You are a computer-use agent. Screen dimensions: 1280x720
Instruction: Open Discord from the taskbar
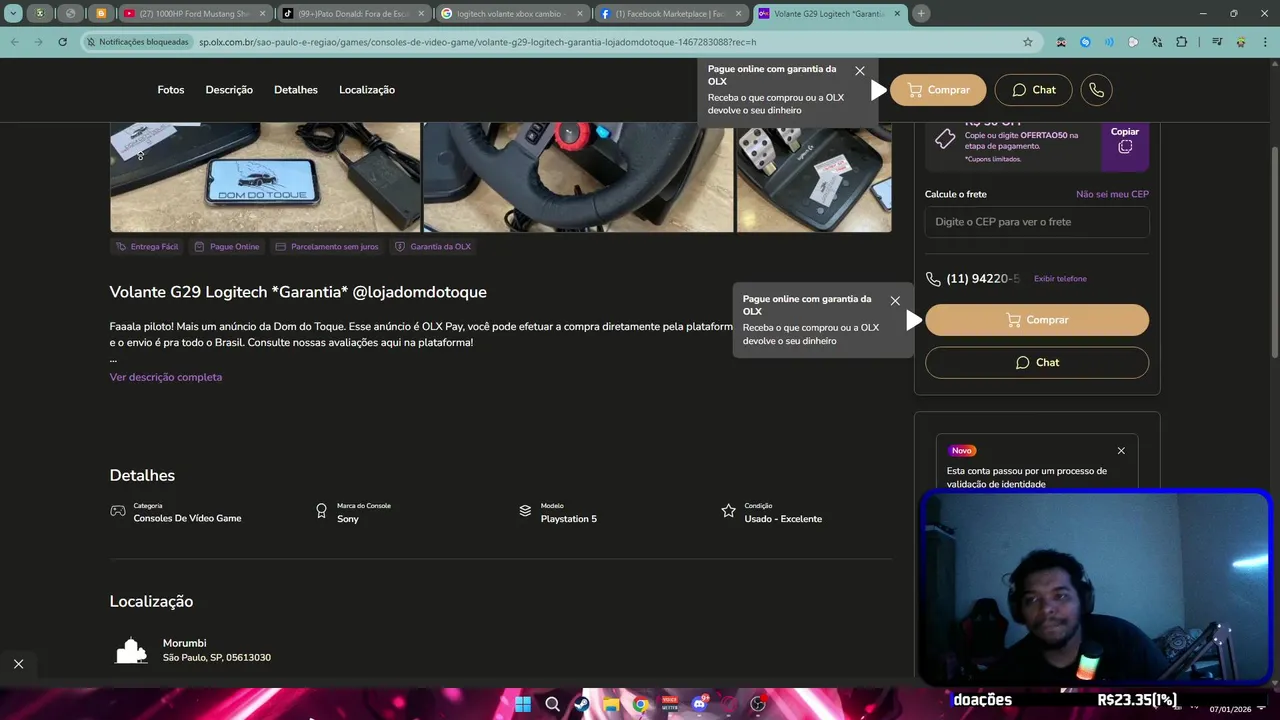[699, 704]
